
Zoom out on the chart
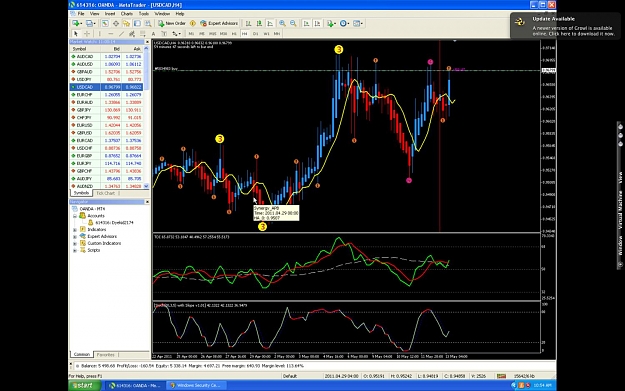point(293,24)
